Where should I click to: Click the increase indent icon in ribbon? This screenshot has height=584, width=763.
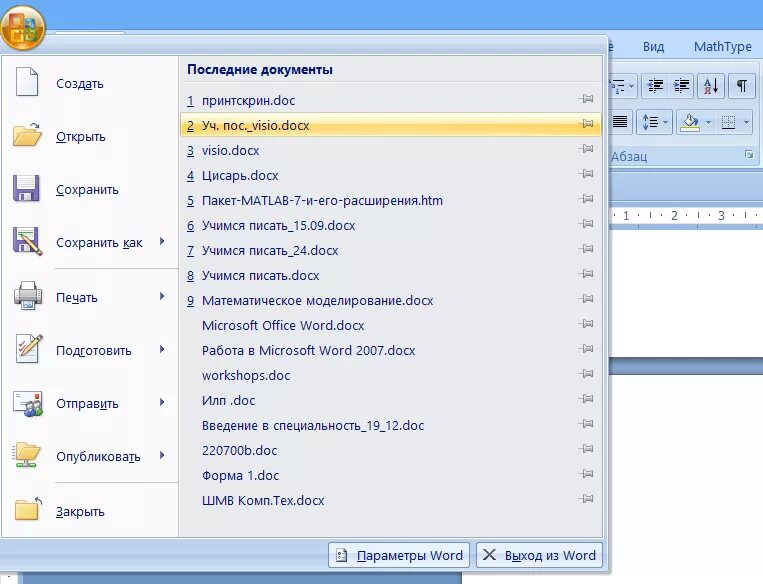[x=681, y=86]
